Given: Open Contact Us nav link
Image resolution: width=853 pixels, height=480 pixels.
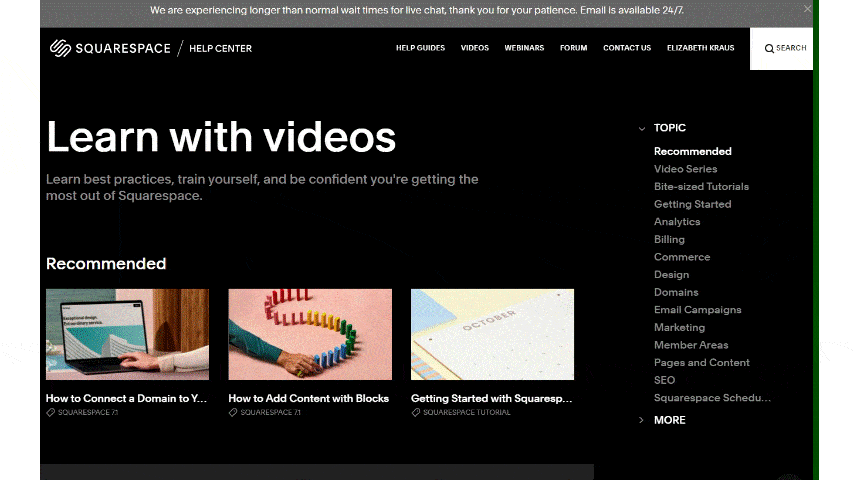Looking at the screenshot, I should tap(627, 48).
